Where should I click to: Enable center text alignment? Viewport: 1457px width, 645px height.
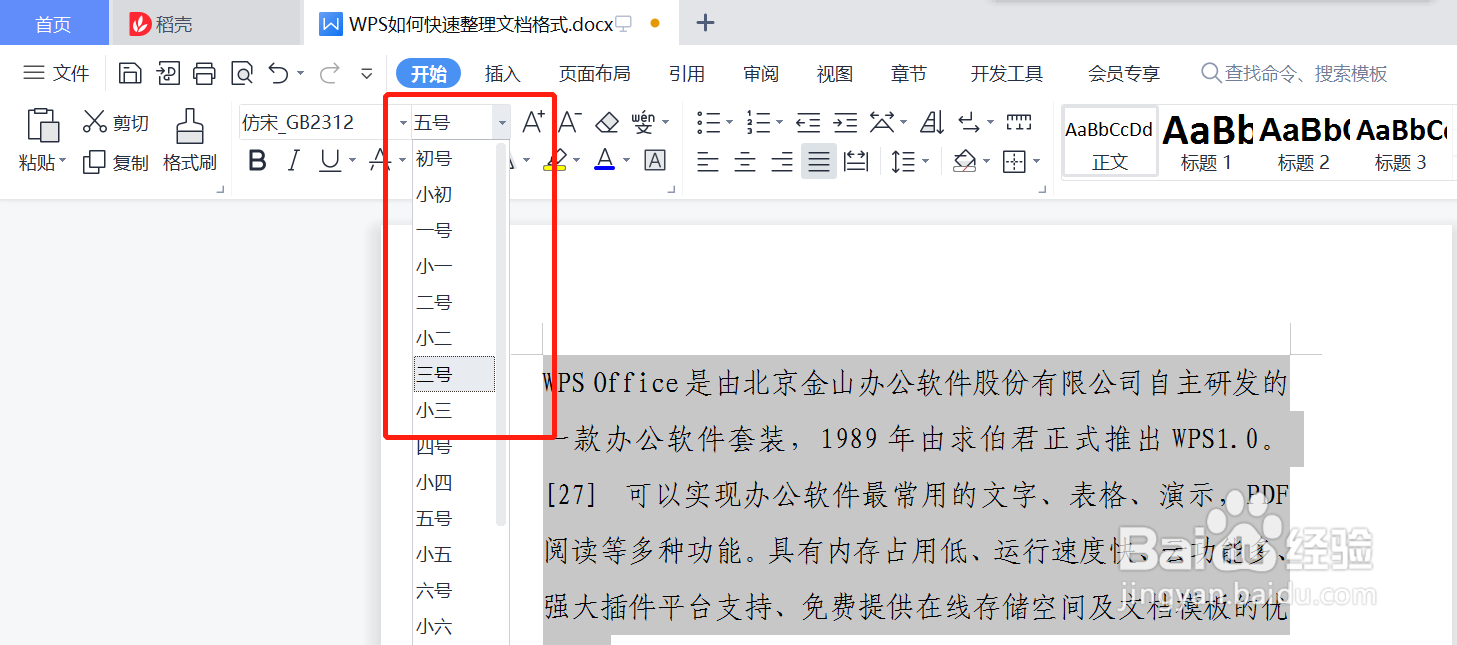(x=744, y=161)
